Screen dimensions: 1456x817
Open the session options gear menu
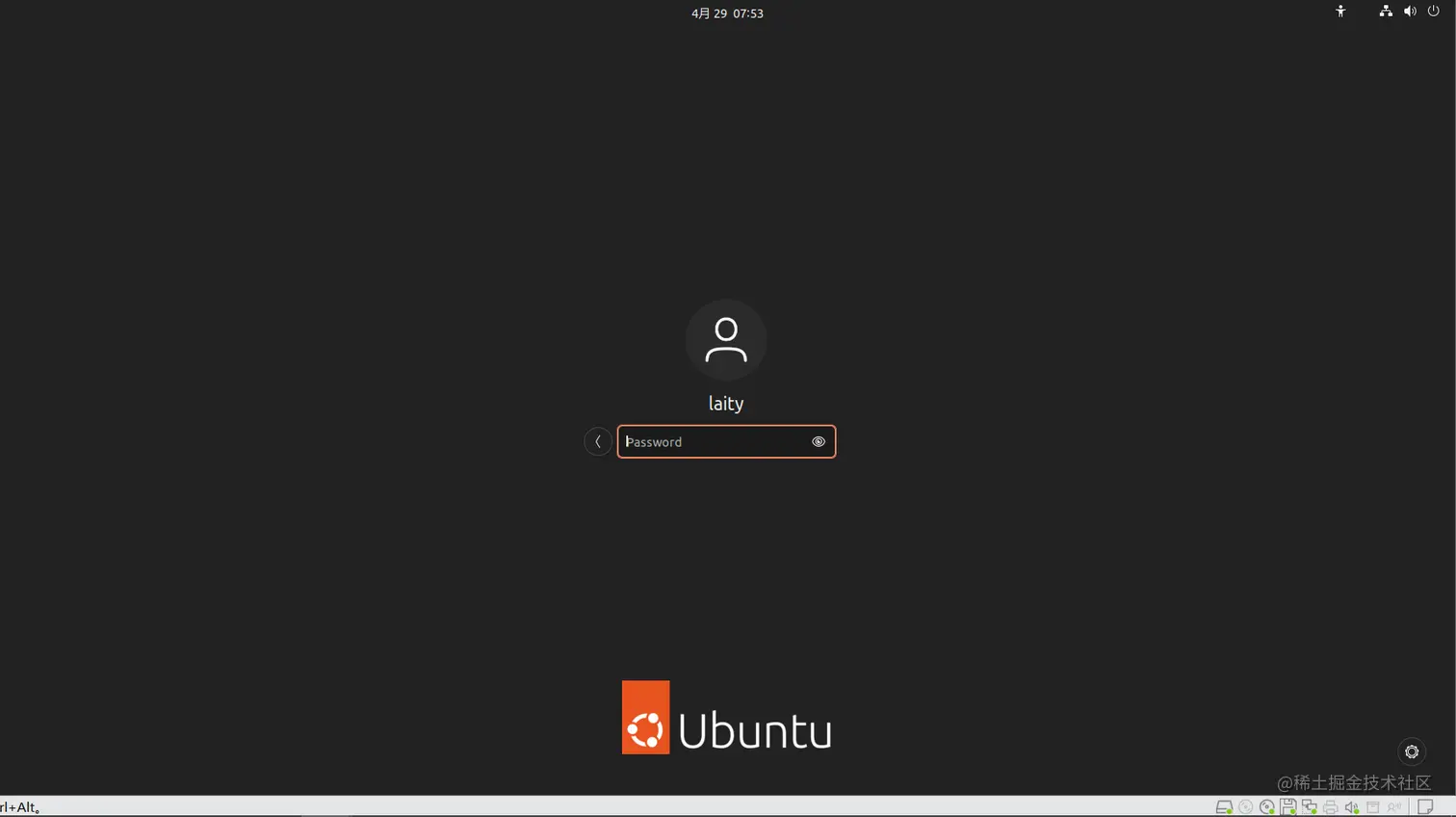pos(1411,751)
